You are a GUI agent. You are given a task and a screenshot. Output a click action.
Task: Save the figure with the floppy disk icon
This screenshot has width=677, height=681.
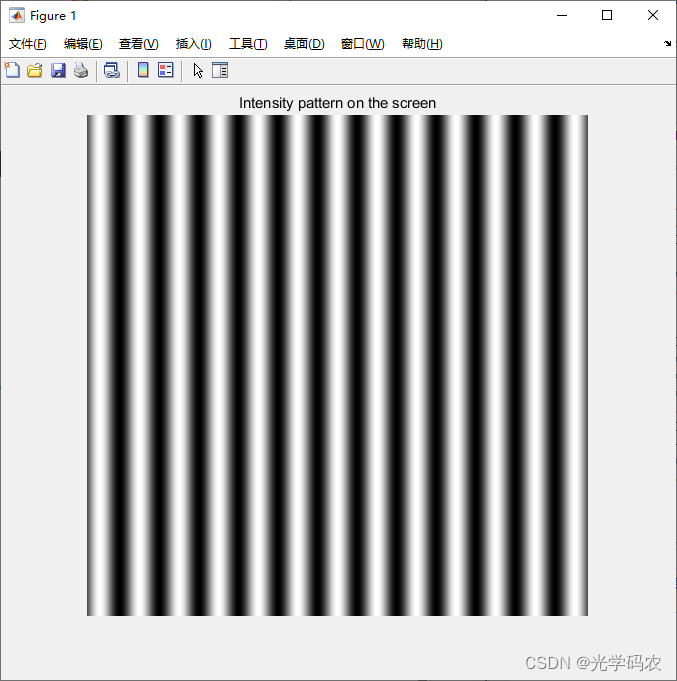(x=58, y=70)
